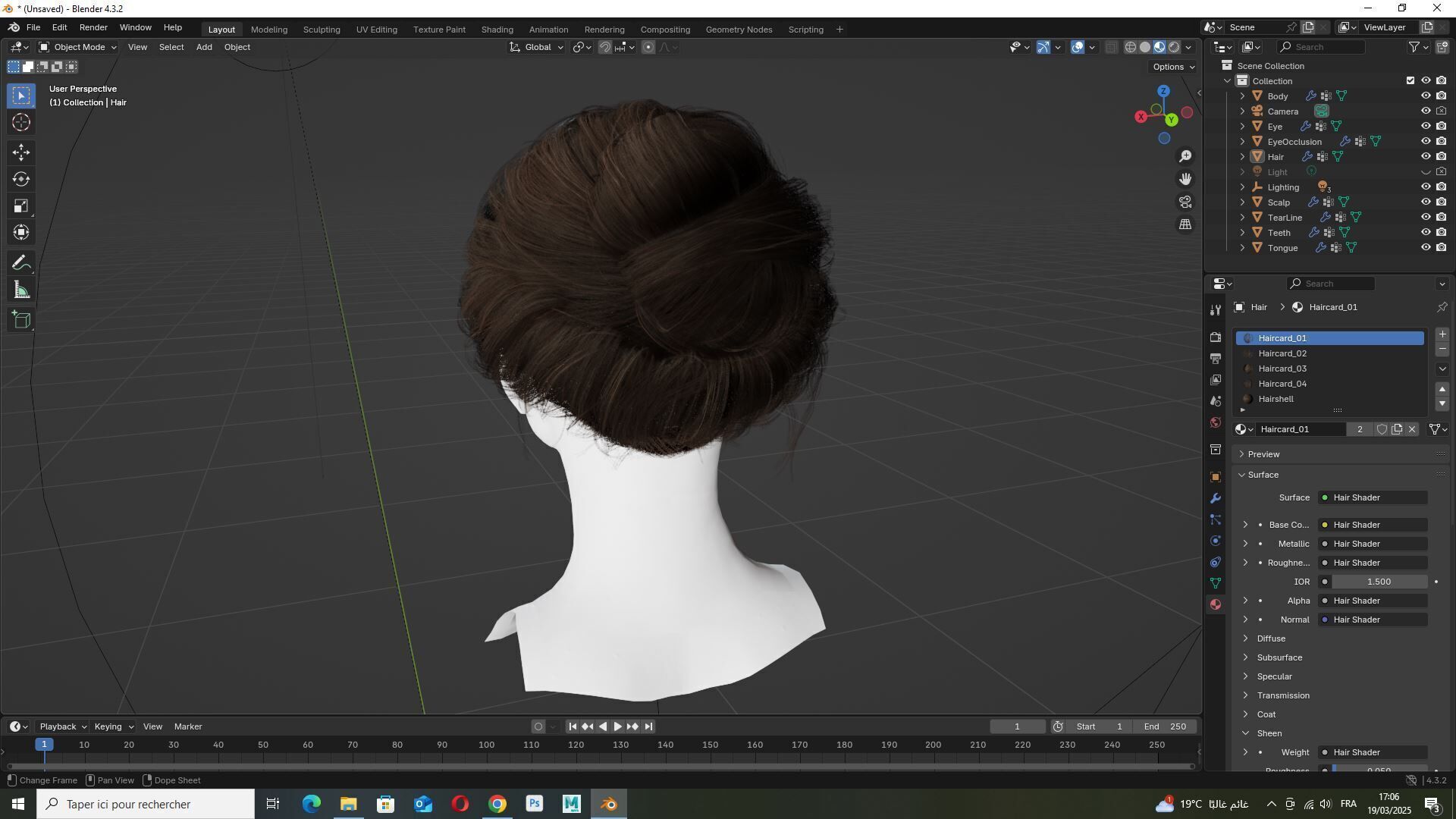Toggle camera view icon in viewport
The height and width of the screenshot is (819, 1456).
pos(1185,202)
